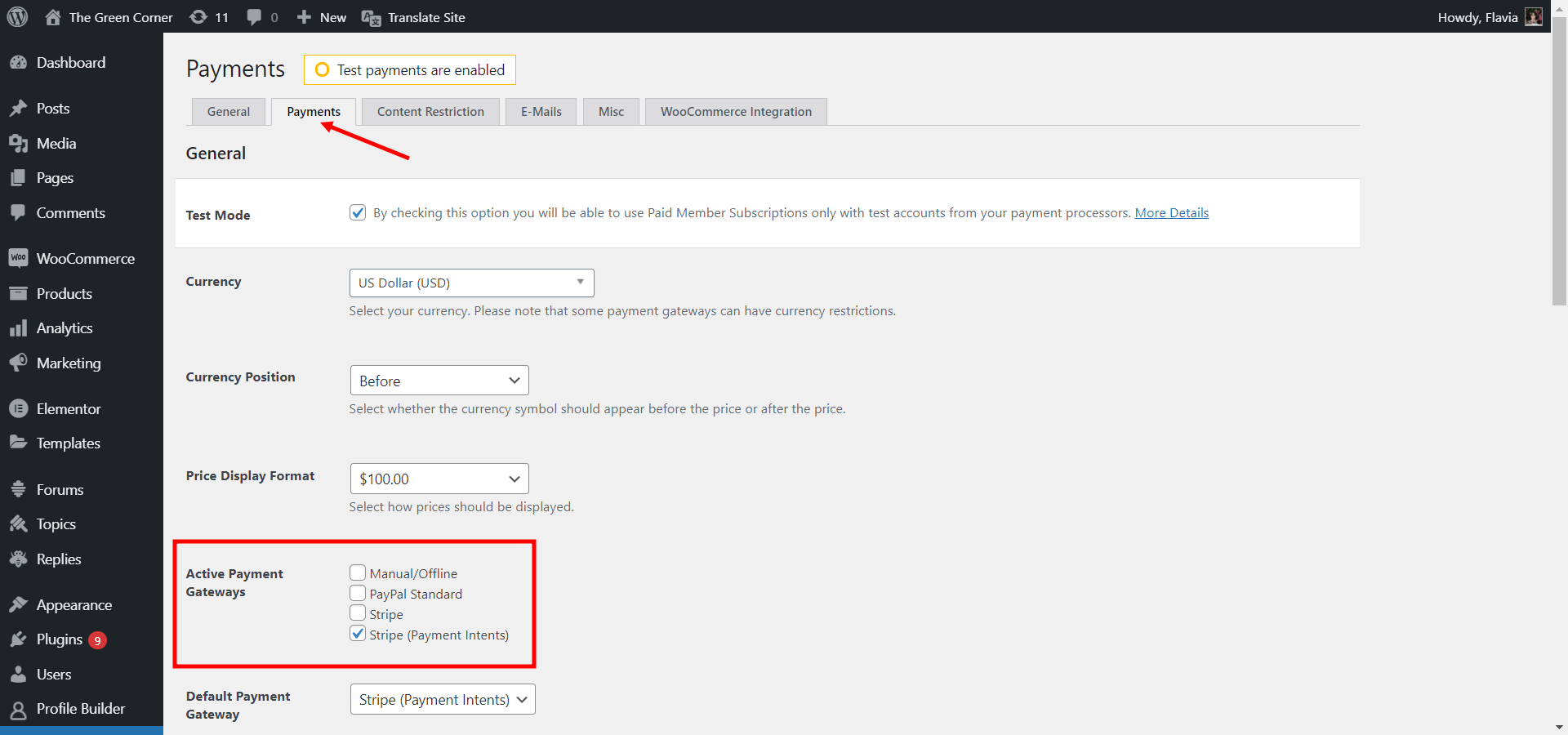Image resolution: width=1568 pixels, height=735 pixels.
Task: Open the Profile Builder menu label
Action: tap(81, 709)
